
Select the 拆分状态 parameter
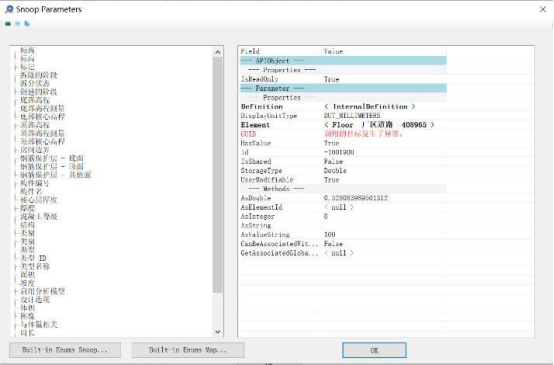35,83
